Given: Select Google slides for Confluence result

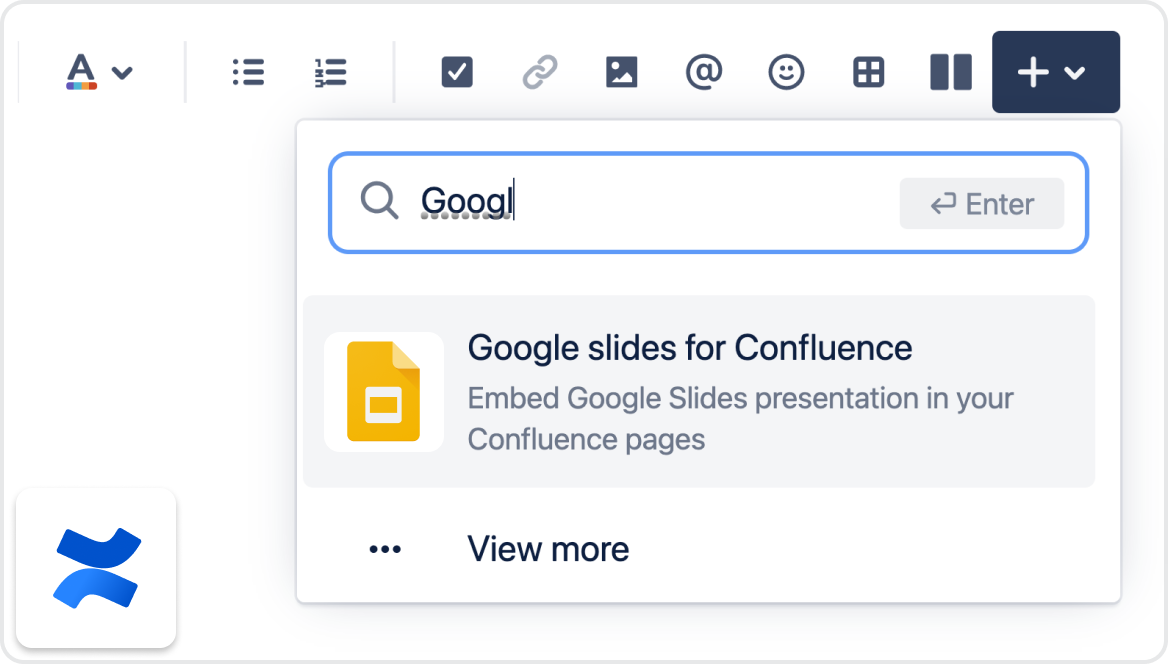Looking at the screenshot, I should (699, 391).
